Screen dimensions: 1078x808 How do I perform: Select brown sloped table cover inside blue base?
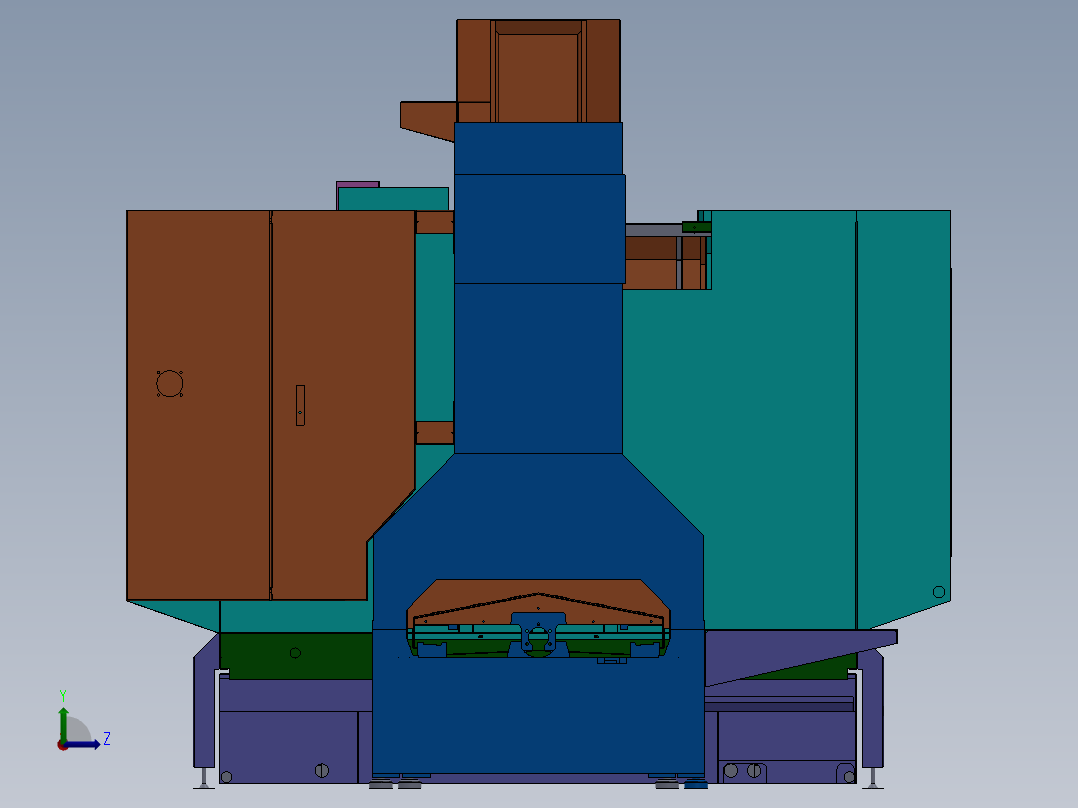tap(538, 602)
